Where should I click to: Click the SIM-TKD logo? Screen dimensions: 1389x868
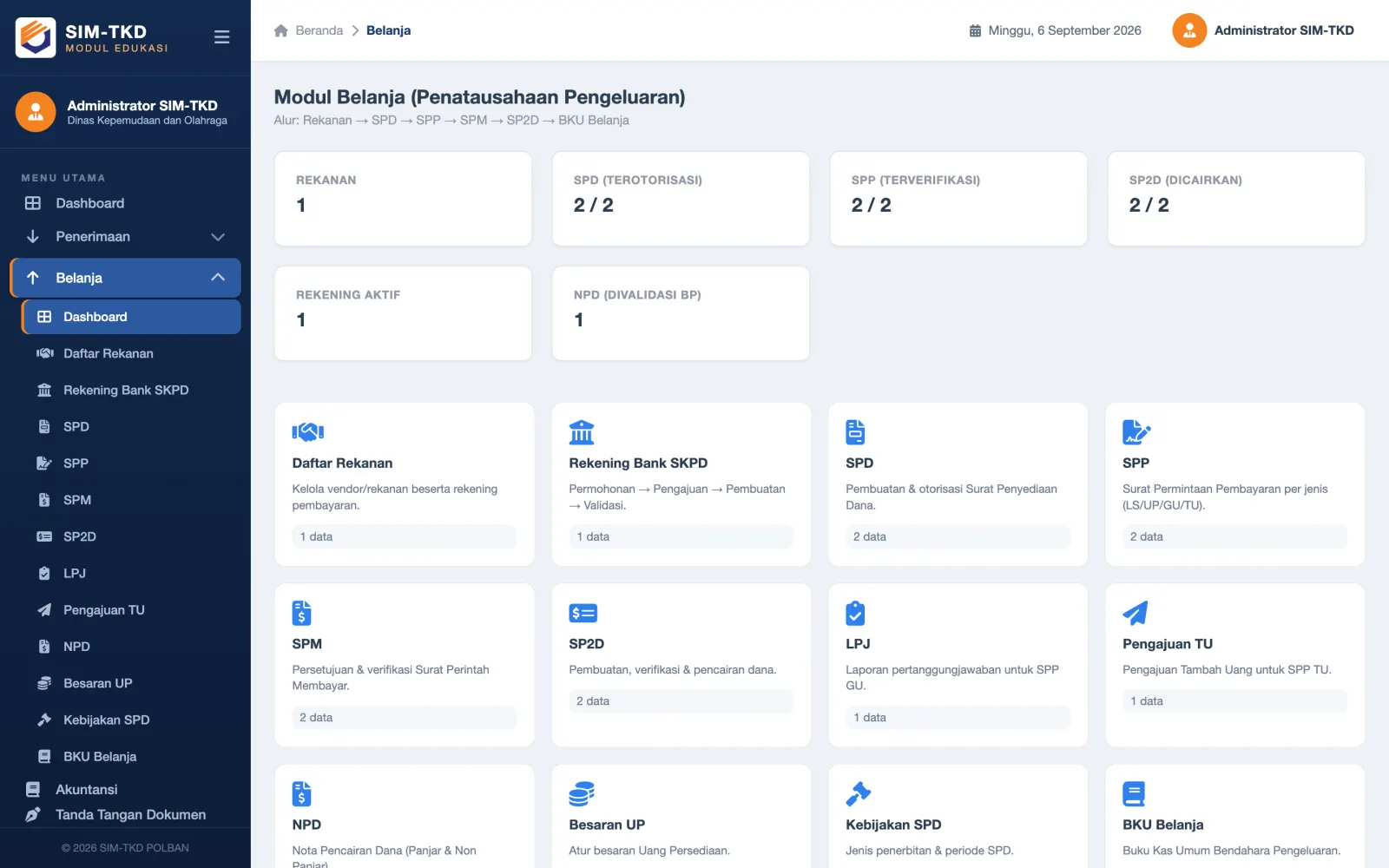[36, 37]
